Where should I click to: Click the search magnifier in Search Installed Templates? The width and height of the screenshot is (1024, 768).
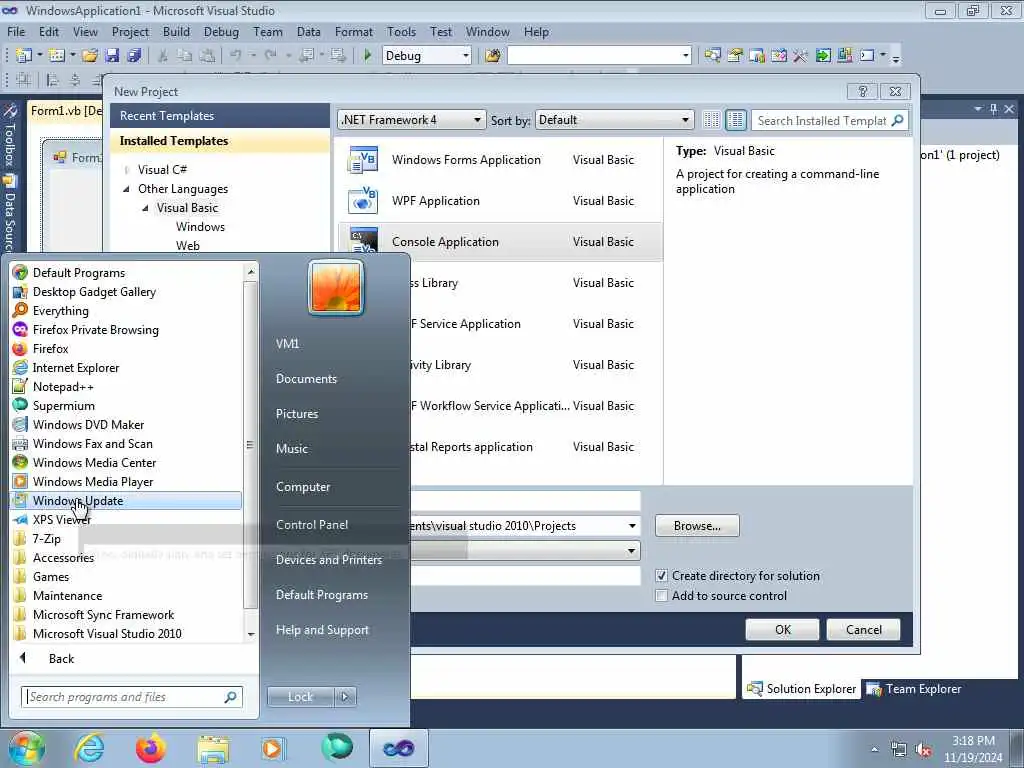(x=898, y=120)
